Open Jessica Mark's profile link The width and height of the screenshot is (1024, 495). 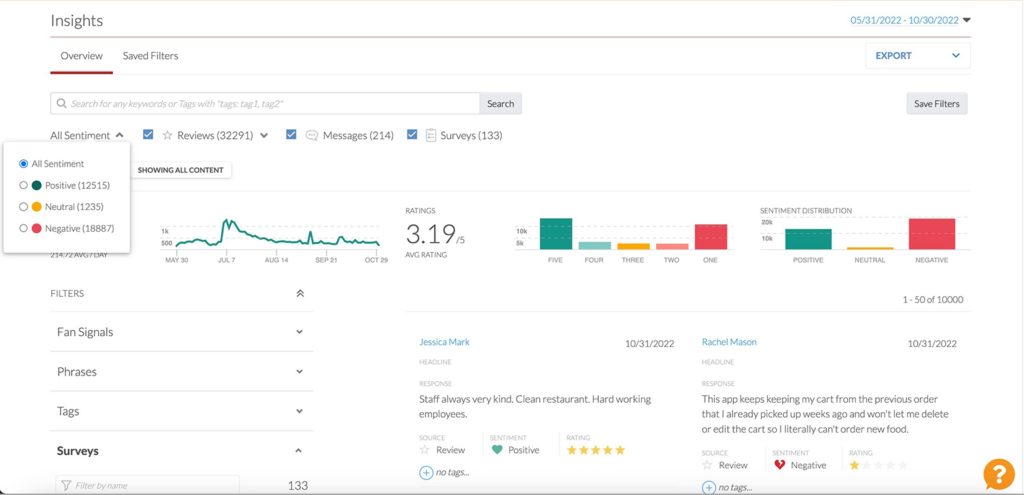(444, 342)
